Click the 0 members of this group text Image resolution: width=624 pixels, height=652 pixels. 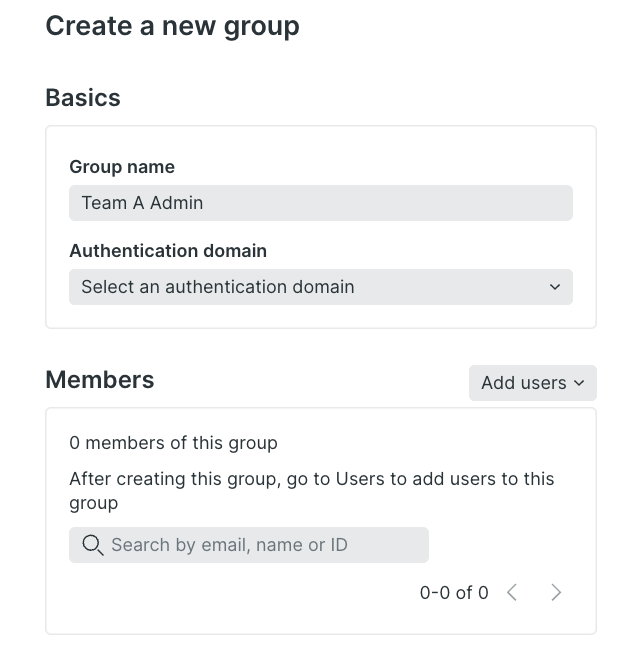coord(173,443)
